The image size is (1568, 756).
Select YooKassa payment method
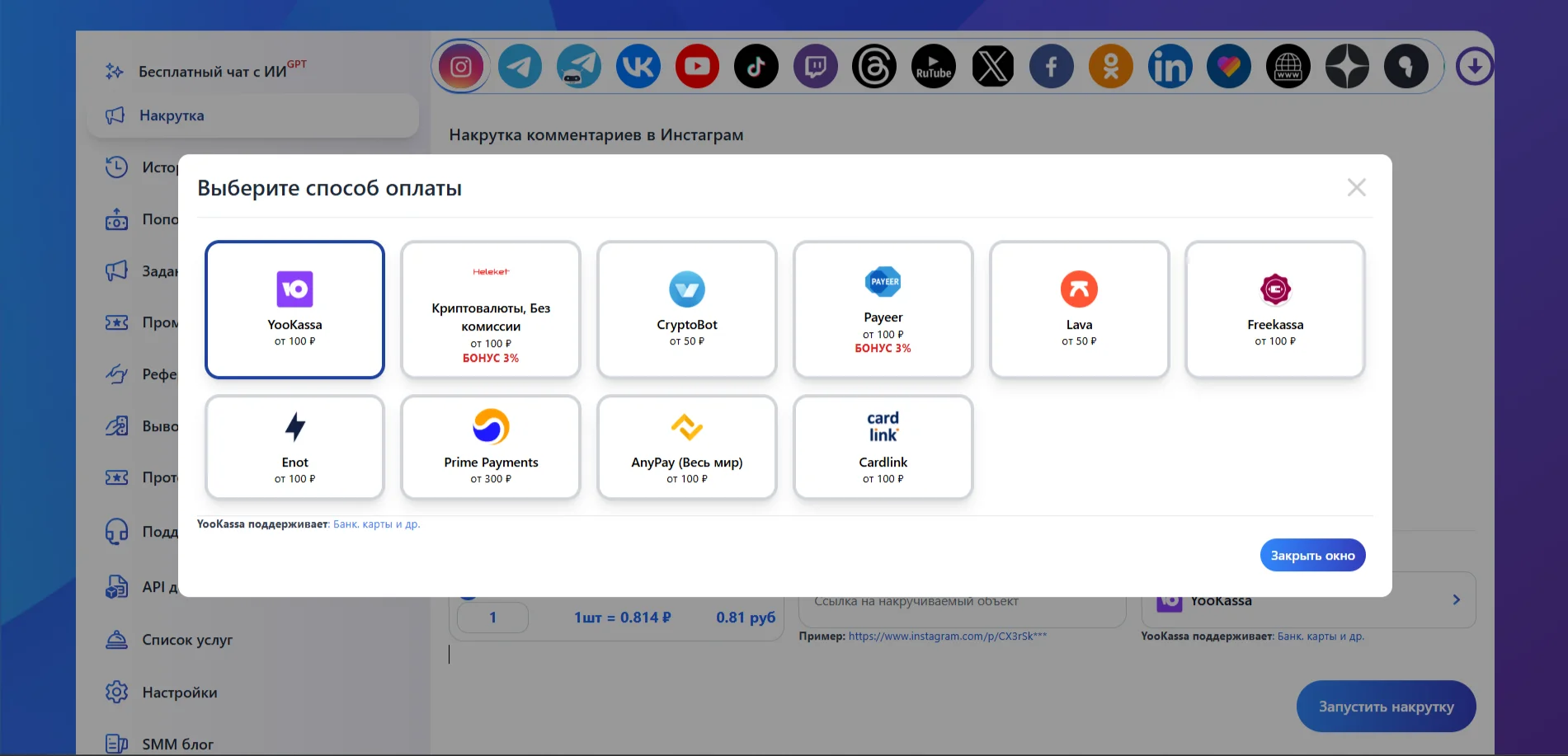(294, 309)
